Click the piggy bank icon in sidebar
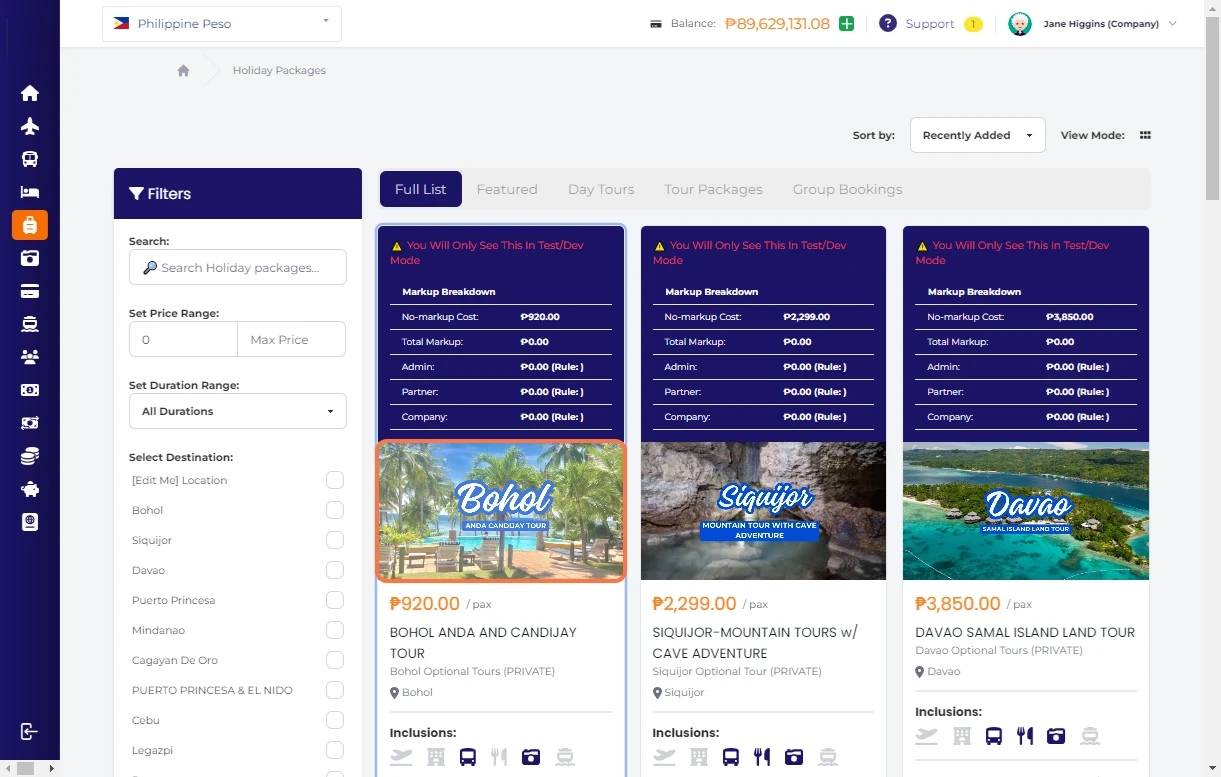Screen dimensions: 1221x777 point(30,489)
